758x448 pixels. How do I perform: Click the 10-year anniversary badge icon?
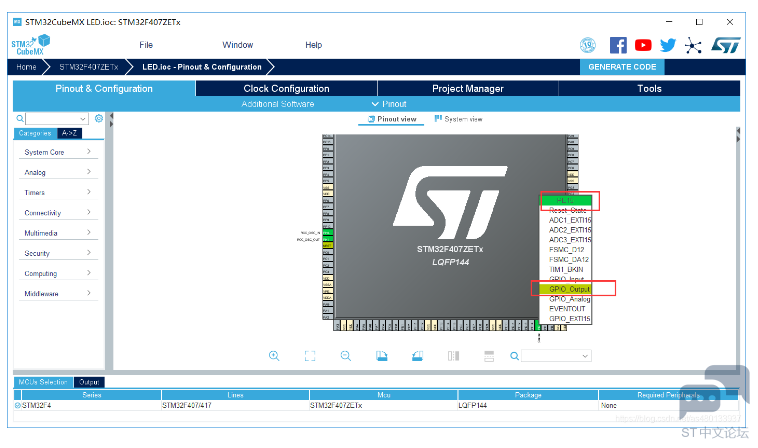[x=588, y=45]
